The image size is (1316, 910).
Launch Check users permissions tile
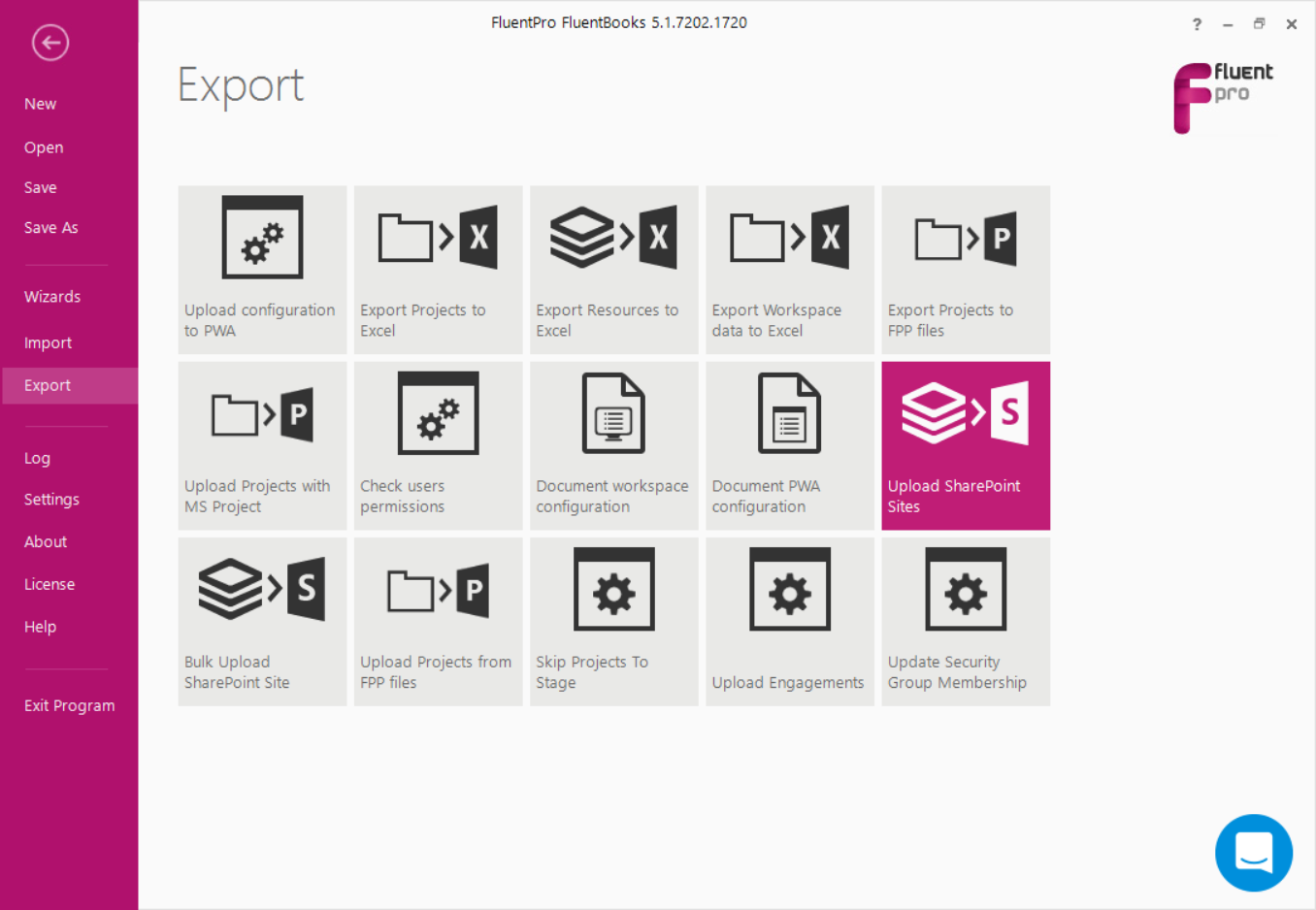438,445
